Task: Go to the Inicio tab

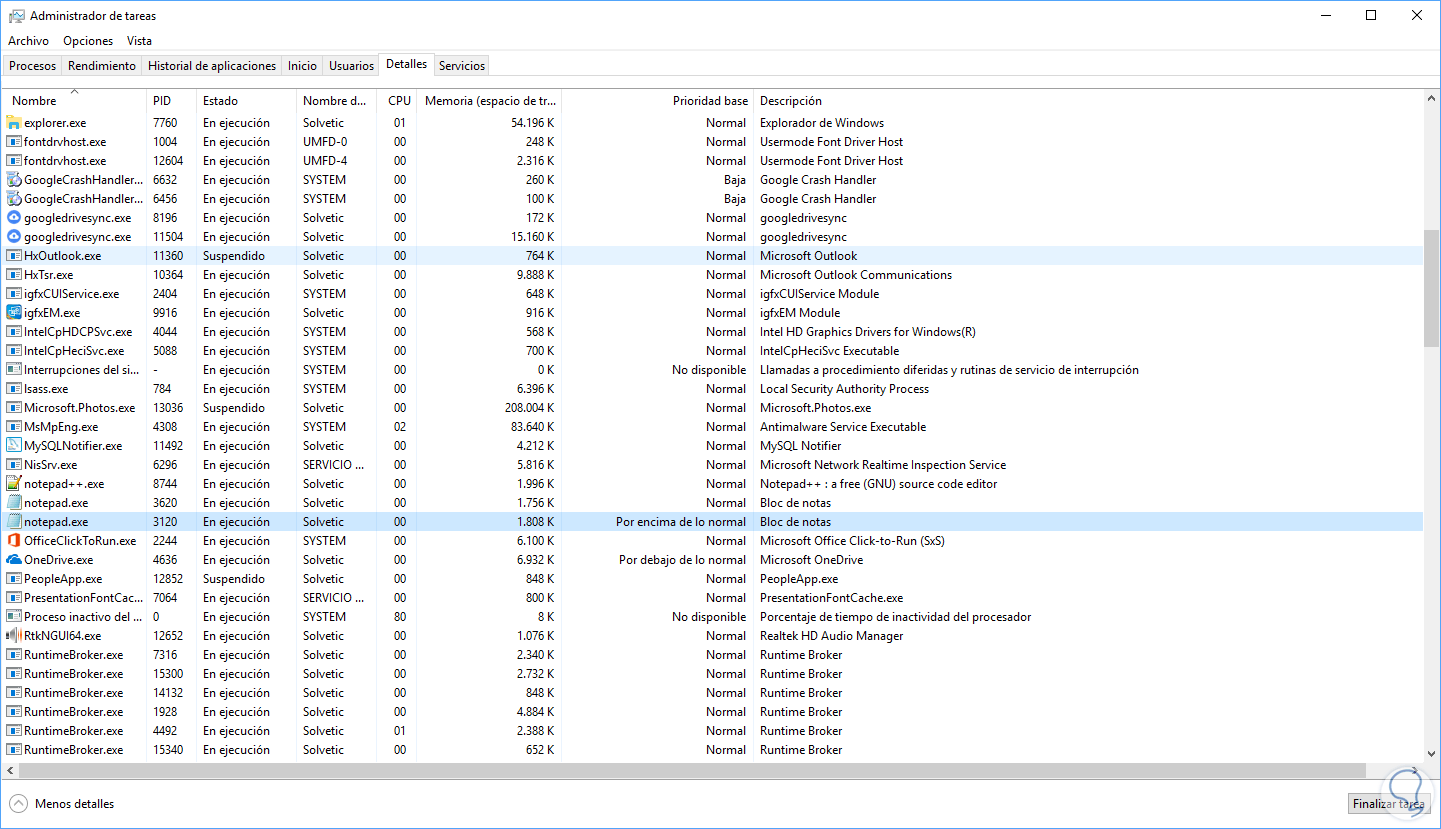Action: click(x=302, y=66)
